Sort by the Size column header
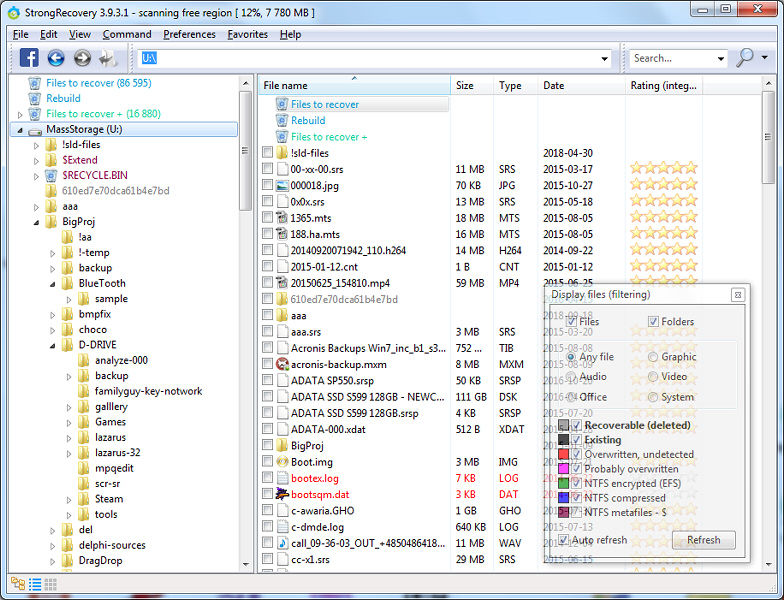Viewport: 784px width, 600px height. [x=472, y=86]
